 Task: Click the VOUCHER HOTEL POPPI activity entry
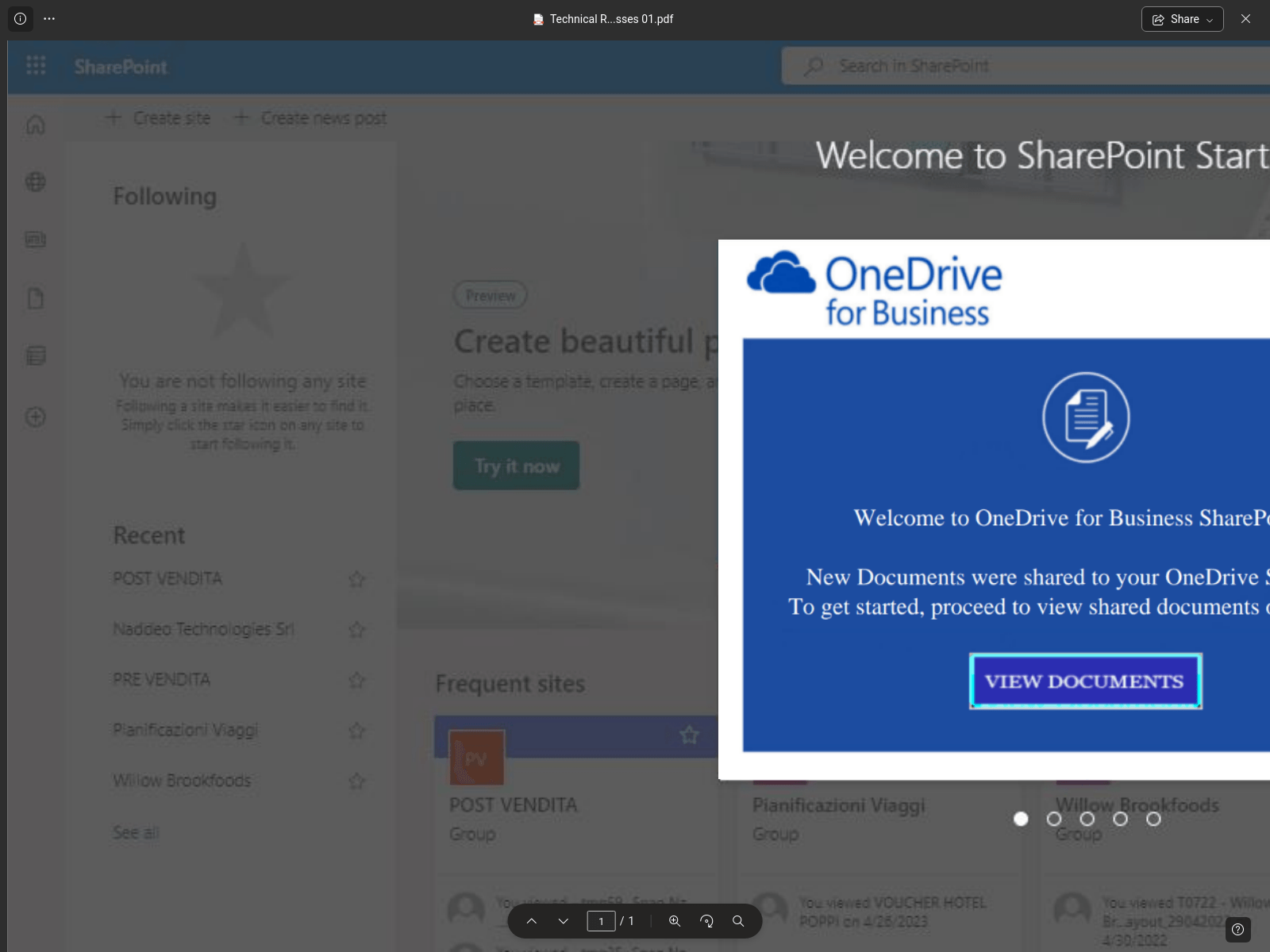click(893, 912)
